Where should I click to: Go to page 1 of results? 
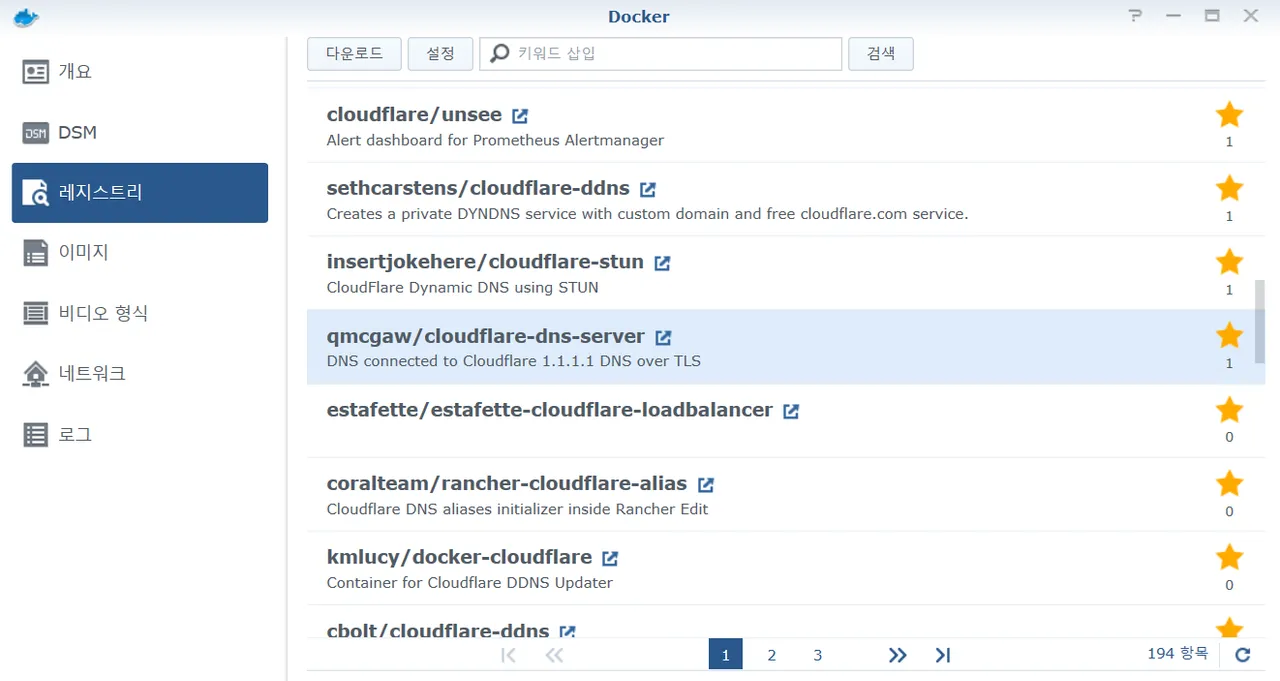(726, 655)
